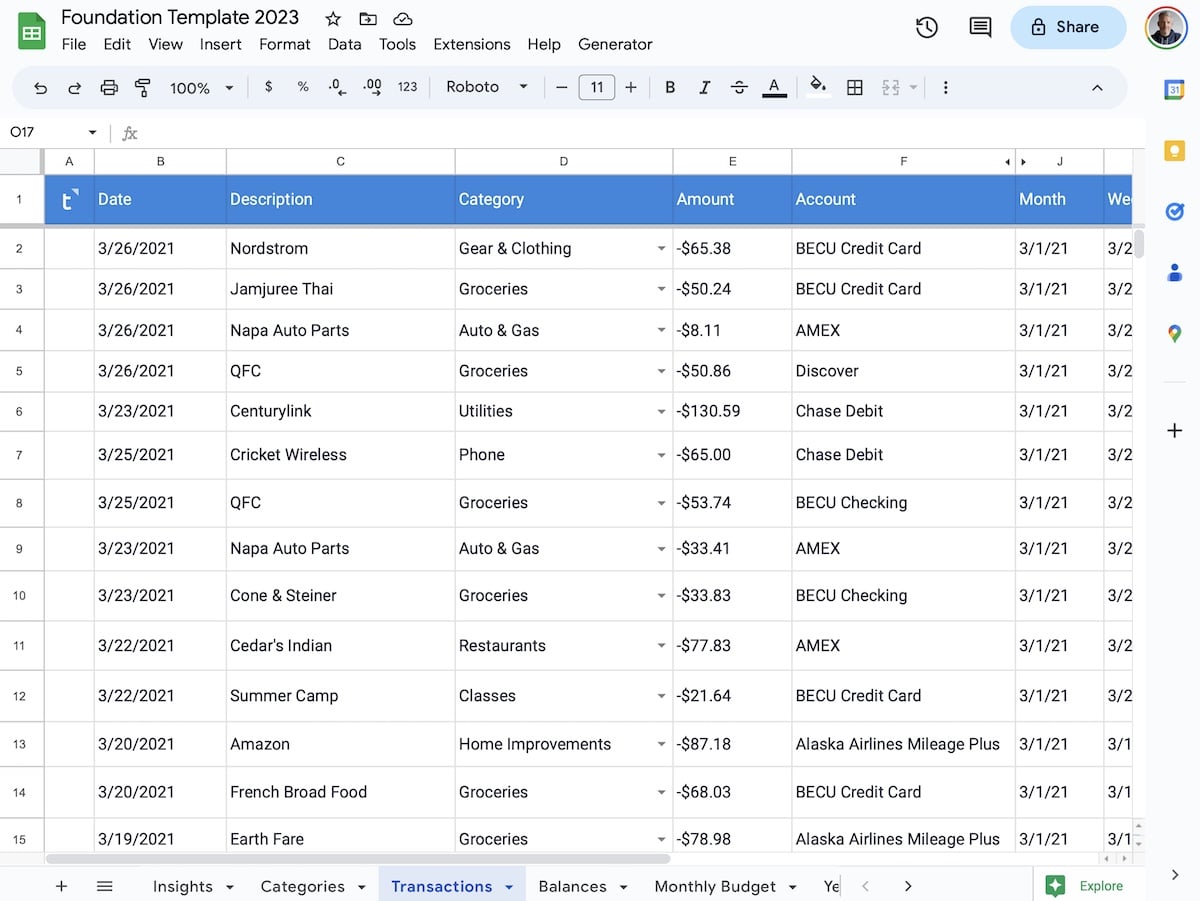
Task: Switch to the Insights sheet tab
Action: point(182,887)
